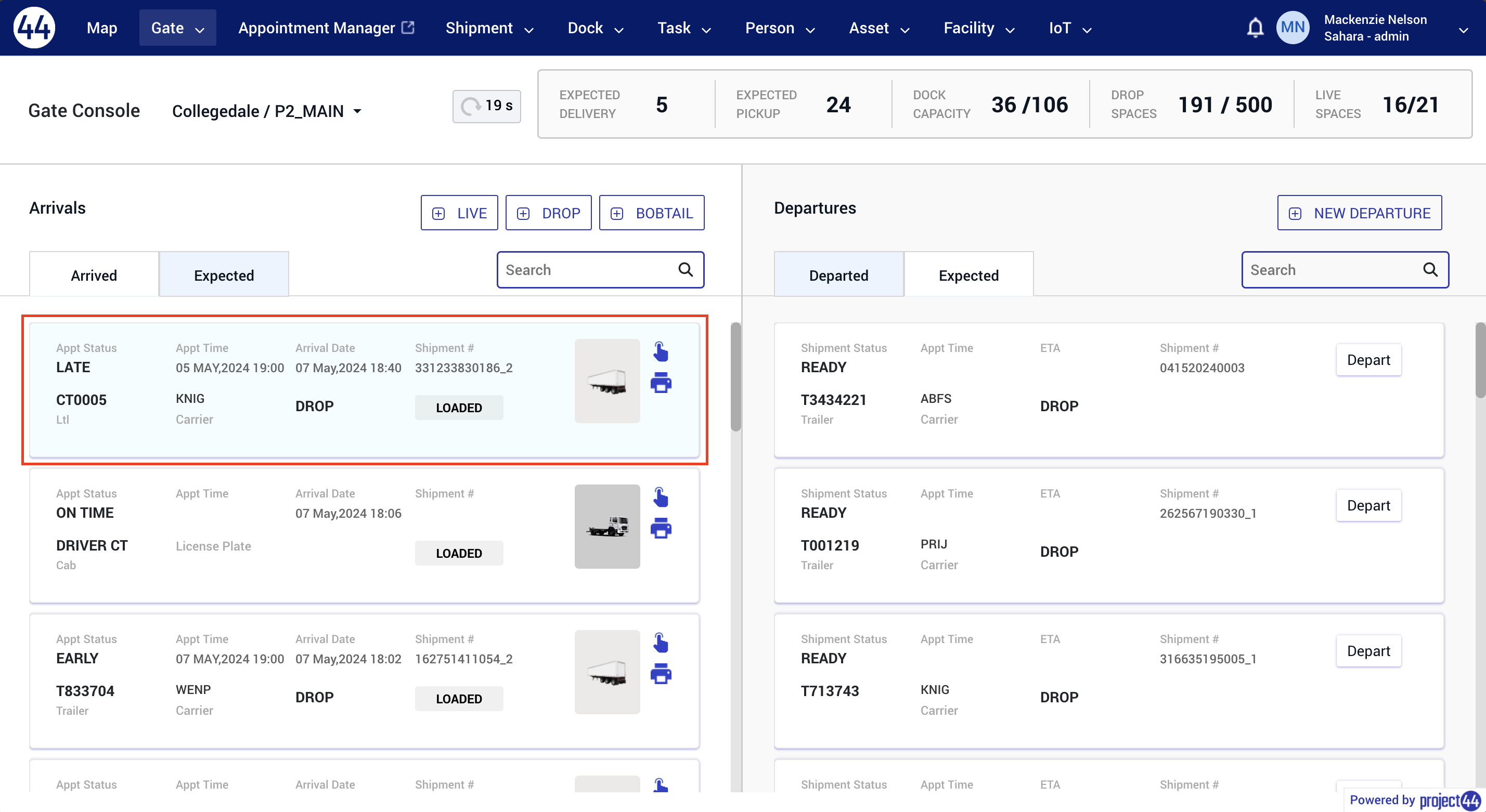This screenshot has width=1486, height=812.
Task: Focus the Arrivals search field
Action: 600,269
